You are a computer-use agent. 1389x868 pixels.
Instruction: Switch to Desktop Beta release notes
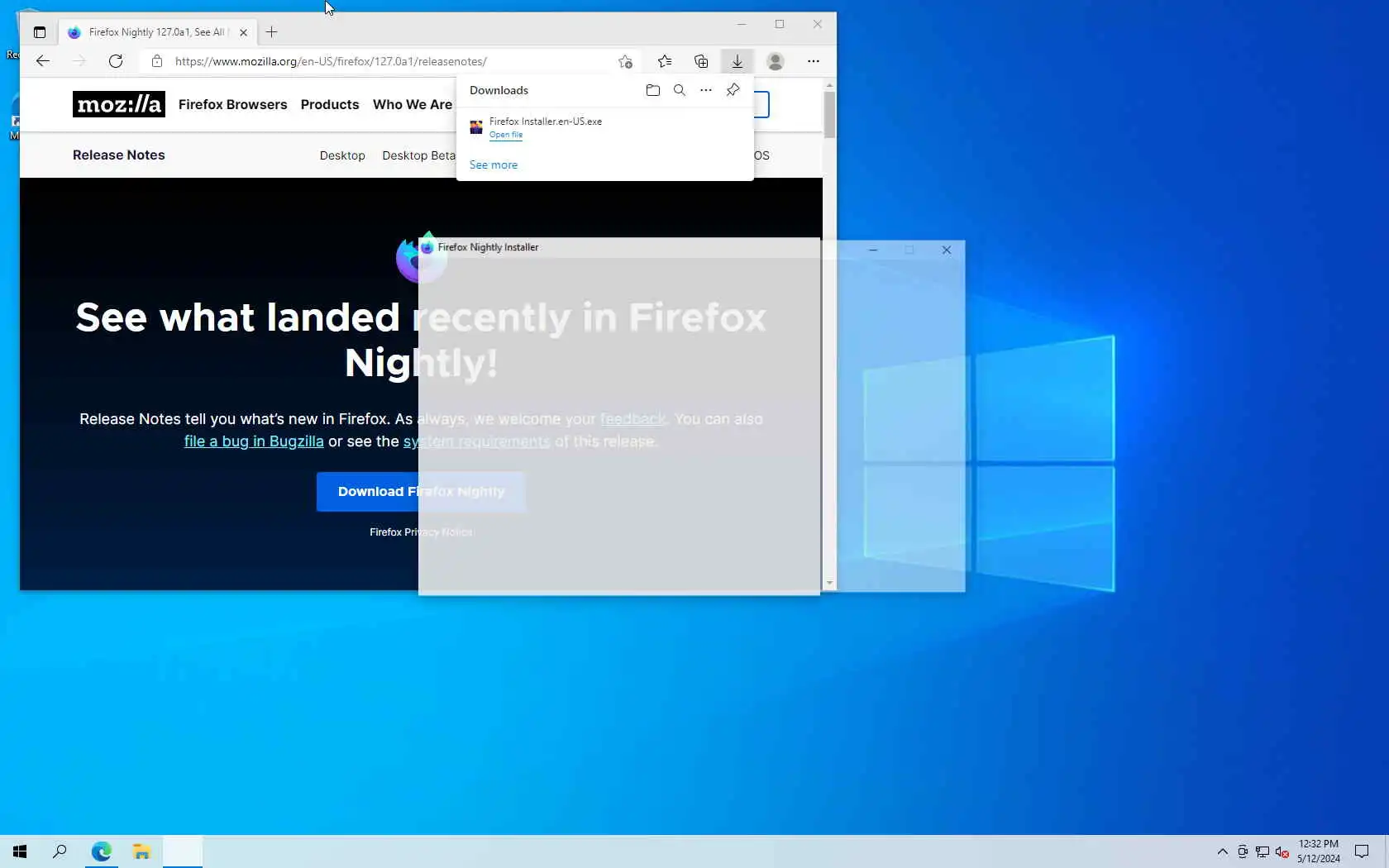[x=418, y=155]
